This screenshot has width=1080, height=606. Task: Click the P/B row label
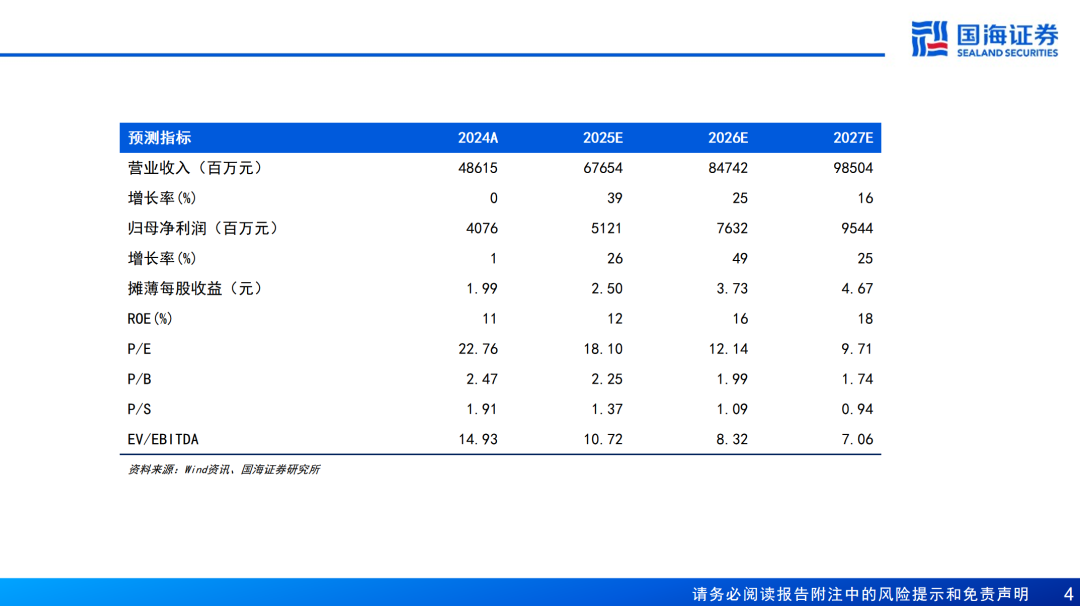click(139, 379)
